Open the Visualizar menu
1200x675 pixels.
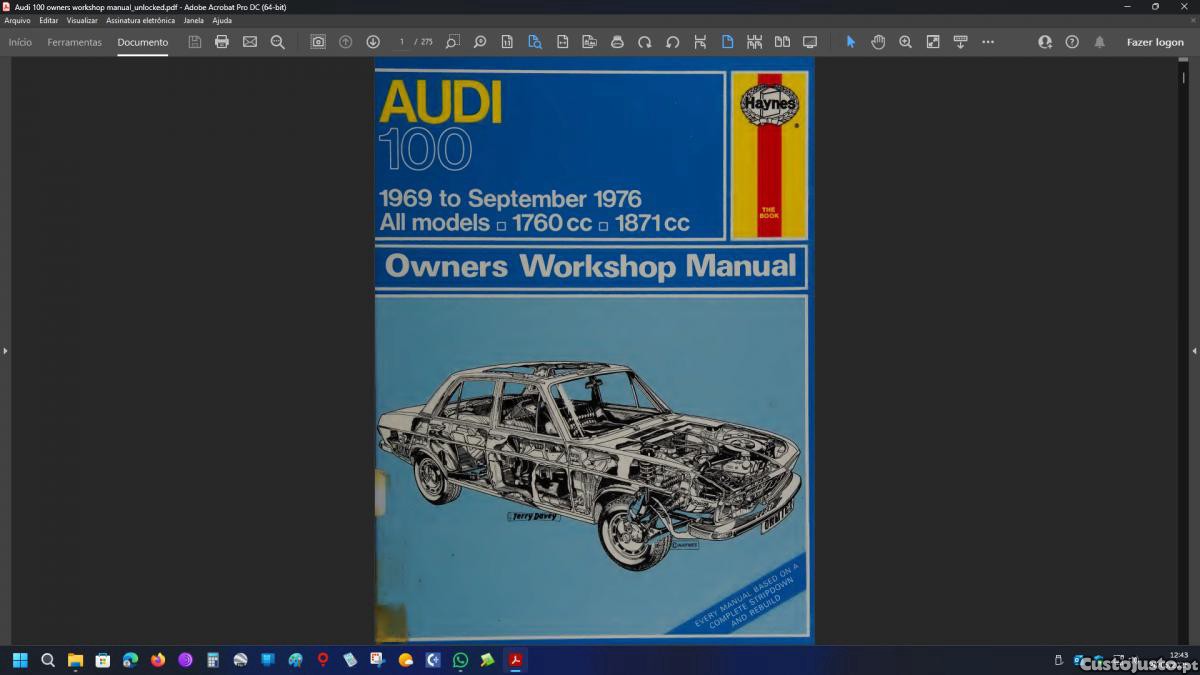(82, 20)
